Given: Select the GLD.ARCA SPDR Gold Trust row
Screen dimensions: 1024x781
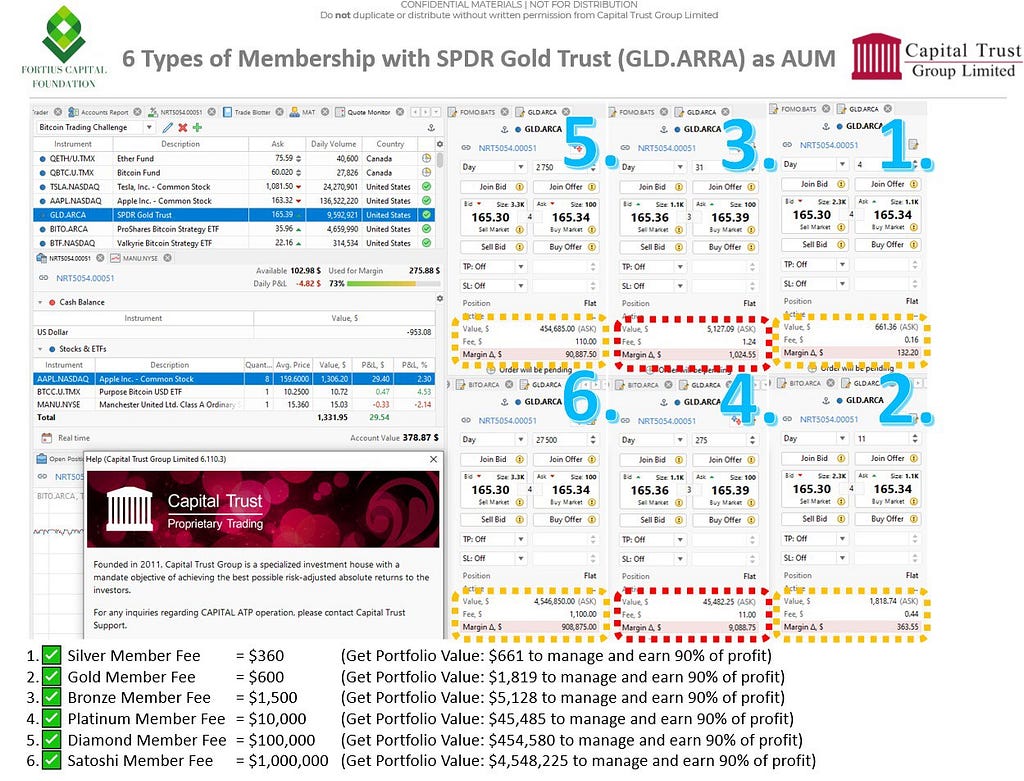Looking at the screenshot, I should (x=234, y=215).
